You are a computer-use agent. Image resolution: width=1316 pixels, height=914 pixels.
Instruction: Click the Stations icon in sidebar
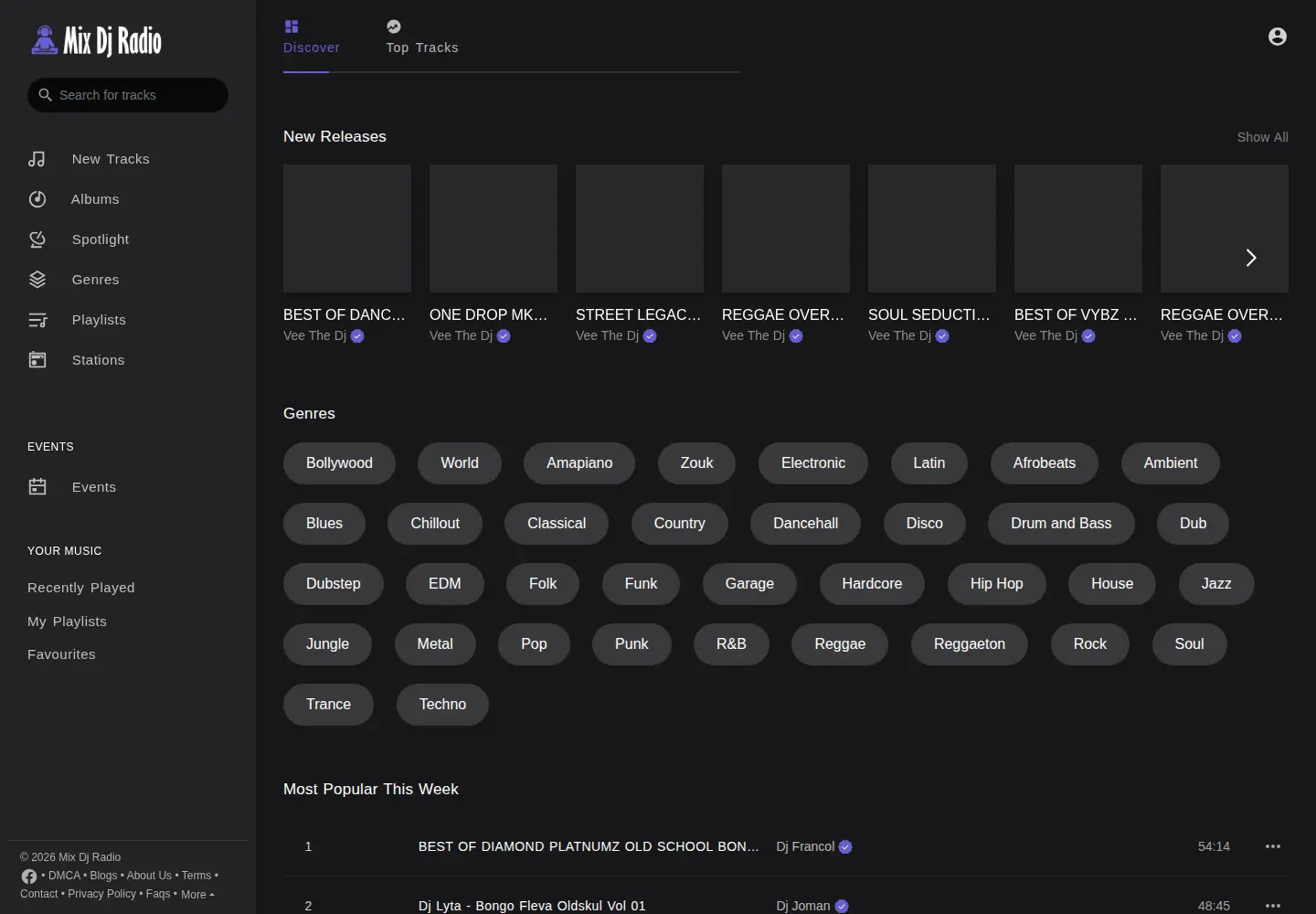point(37,360)
